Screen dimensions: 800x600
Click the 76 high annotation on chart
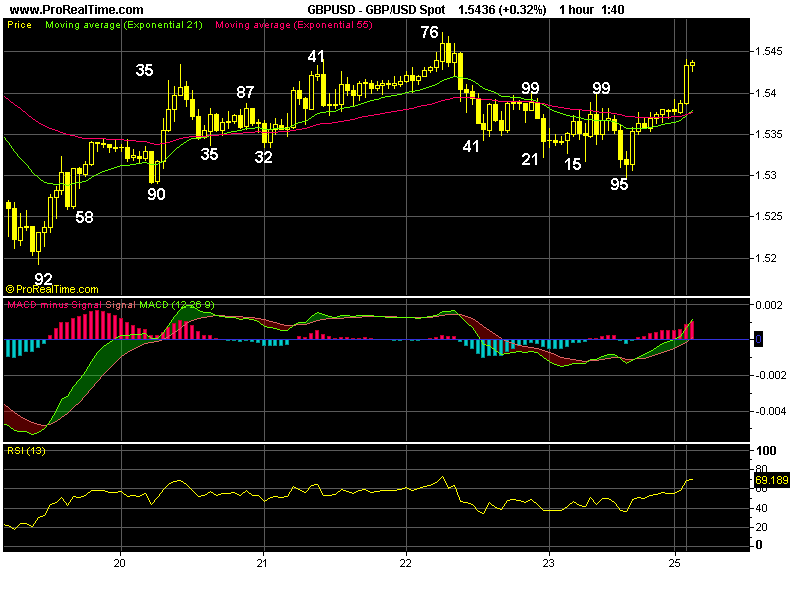pos(430,32)
